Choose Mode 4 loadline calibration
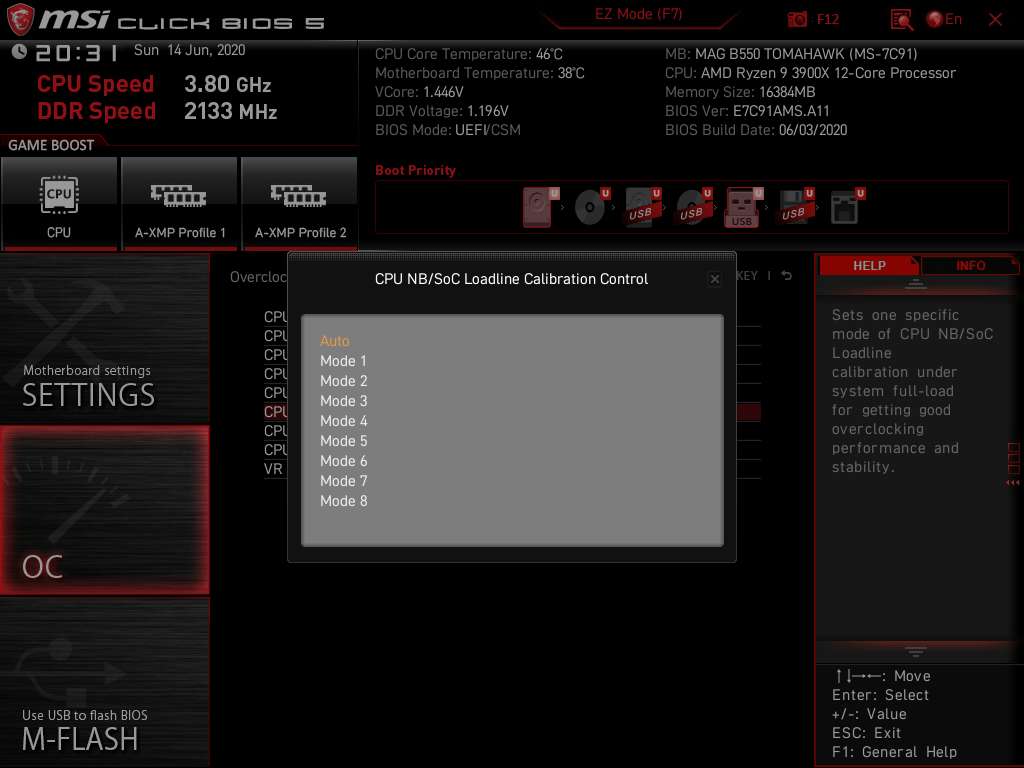1024x768 pixels. pyautogui.click(x=344, y=421)
